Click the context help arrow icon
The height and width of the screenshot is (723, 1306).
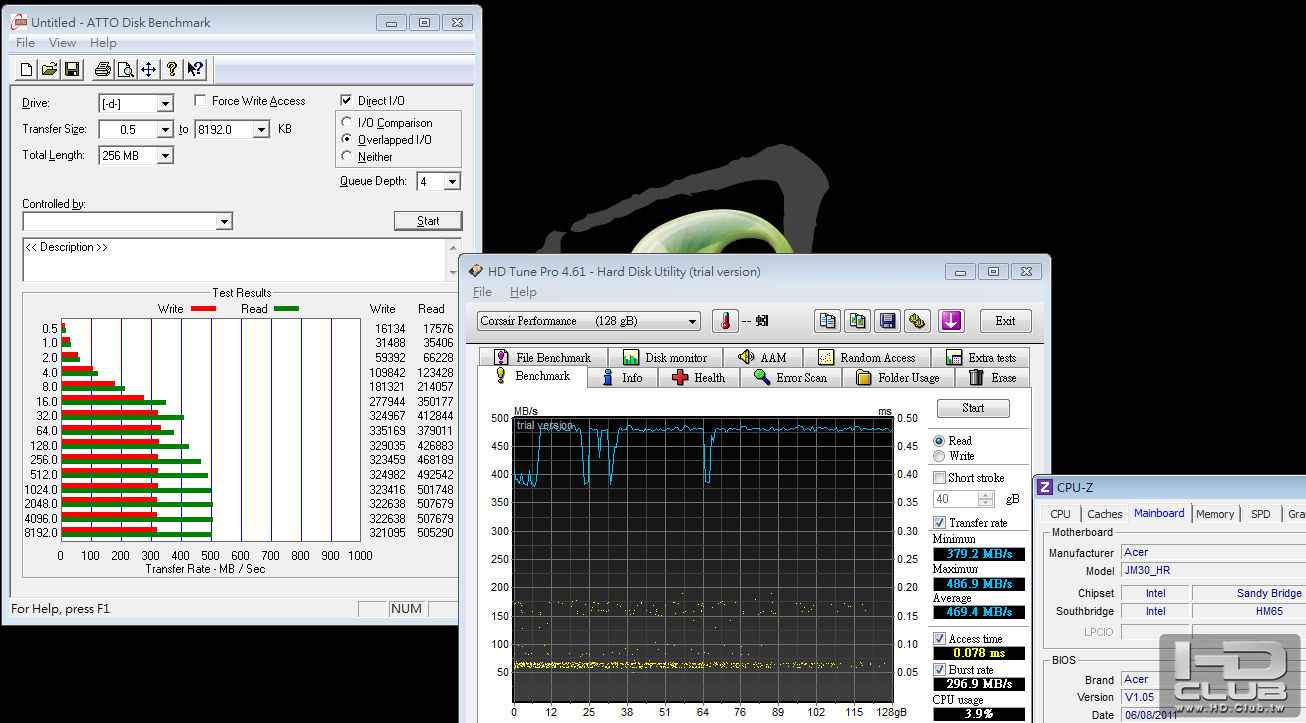coord(195,69)
